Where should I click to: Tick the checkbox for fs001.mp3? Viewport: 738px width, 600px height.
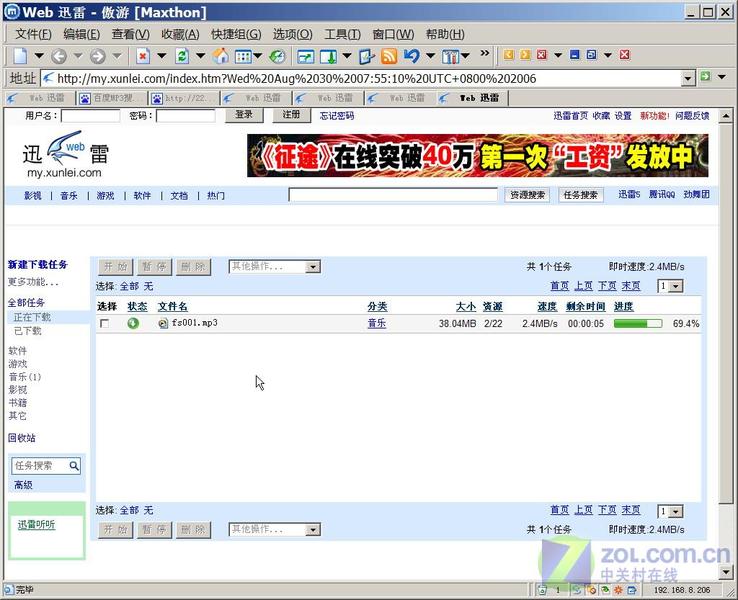(x=104, y=323)
